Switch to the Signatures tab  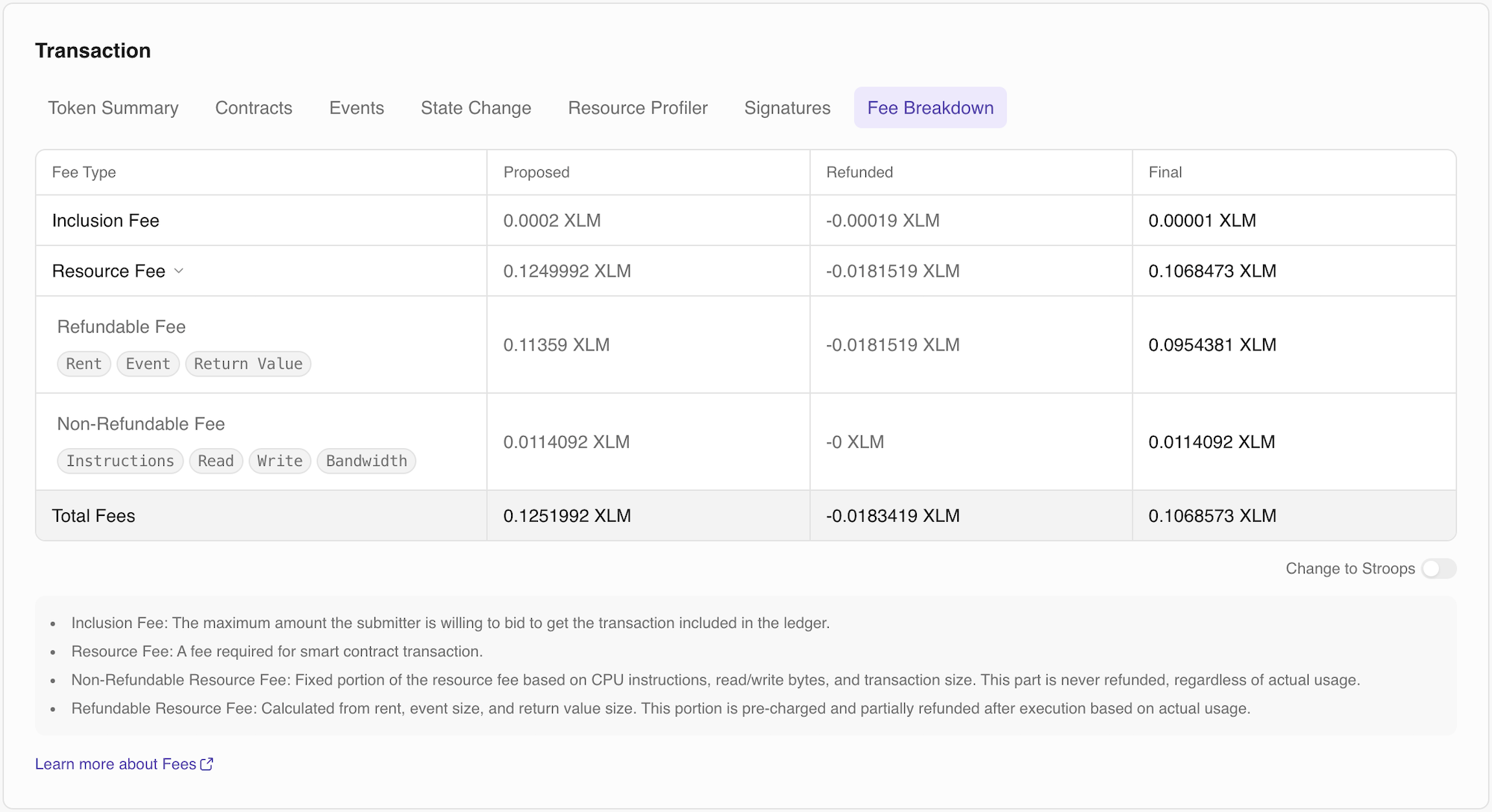[787, 107]
